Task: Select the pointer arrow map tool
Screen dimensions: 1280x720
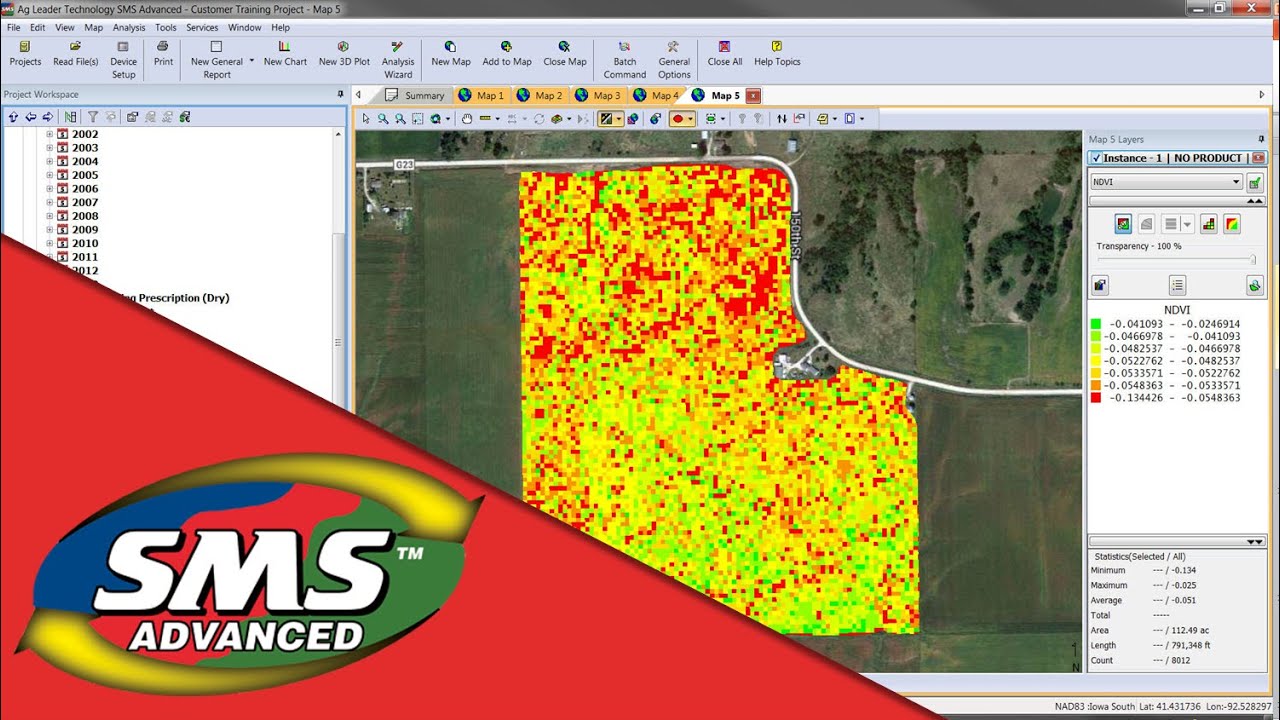Action: coord(366,118)
